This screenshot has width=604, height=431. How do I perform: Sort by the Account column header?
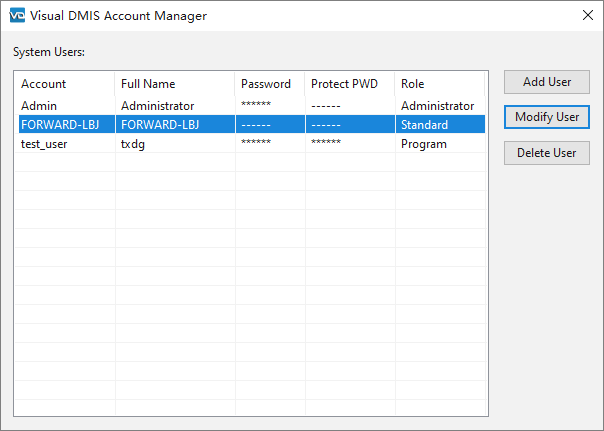click(x=64, y=84)
